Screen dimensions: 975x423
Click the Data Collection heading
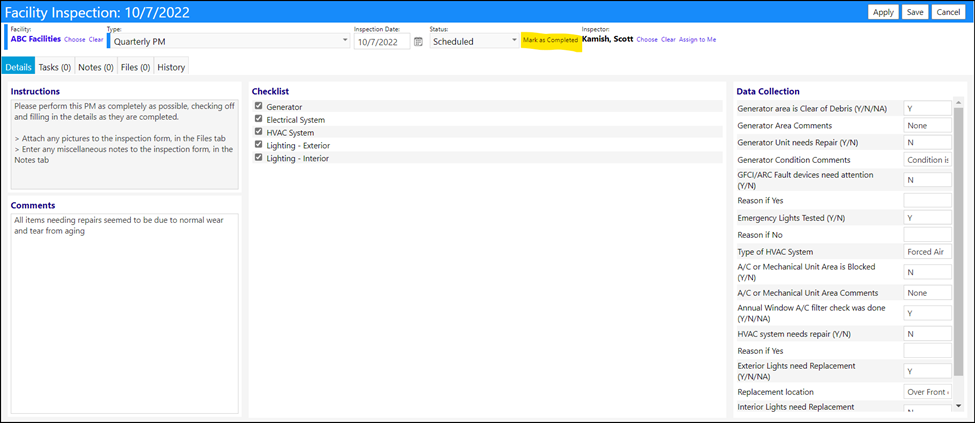768,91
